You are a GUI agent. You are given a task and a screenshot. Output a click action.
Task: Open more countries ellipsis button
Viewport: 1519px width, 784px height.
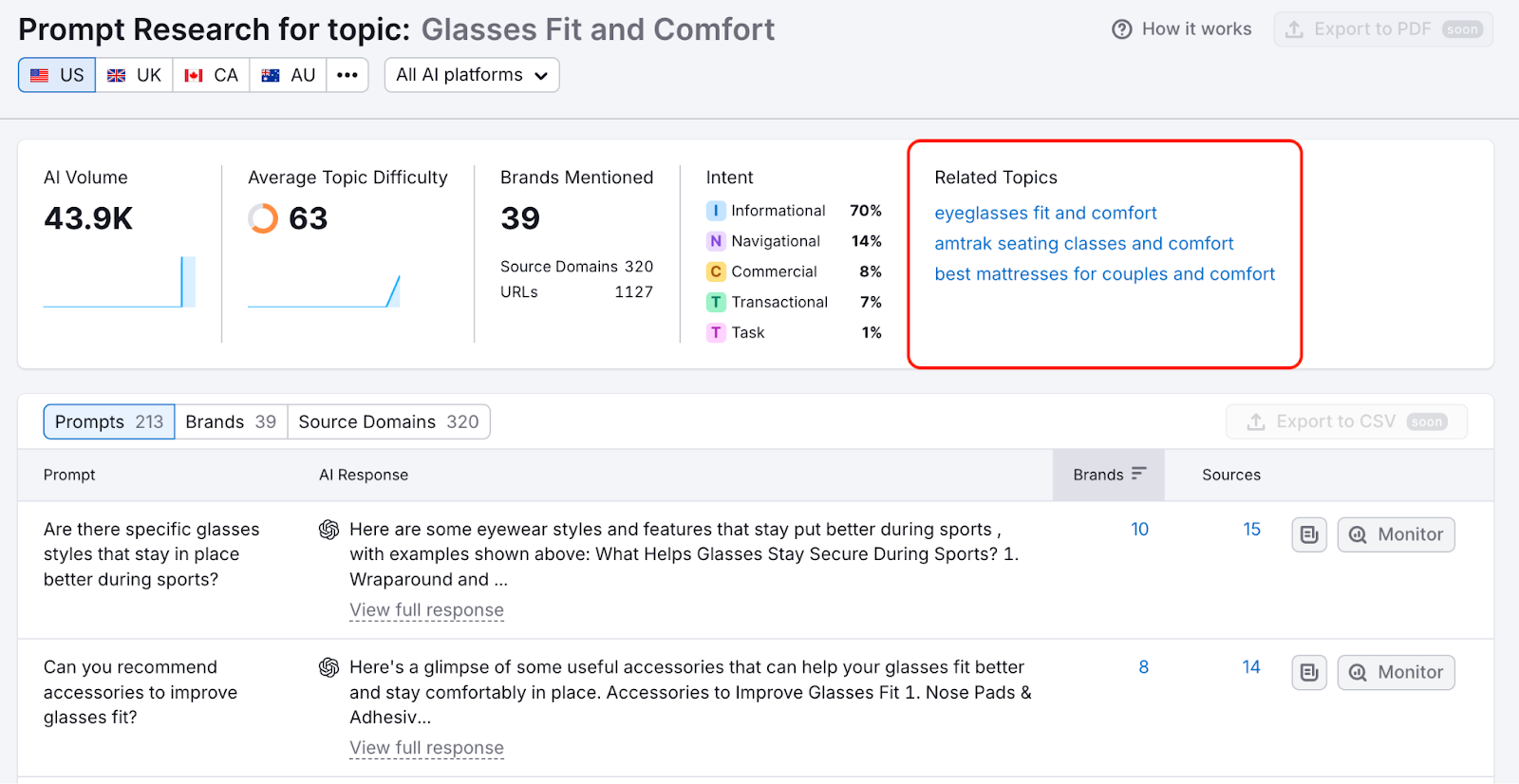tap(347, 75)
